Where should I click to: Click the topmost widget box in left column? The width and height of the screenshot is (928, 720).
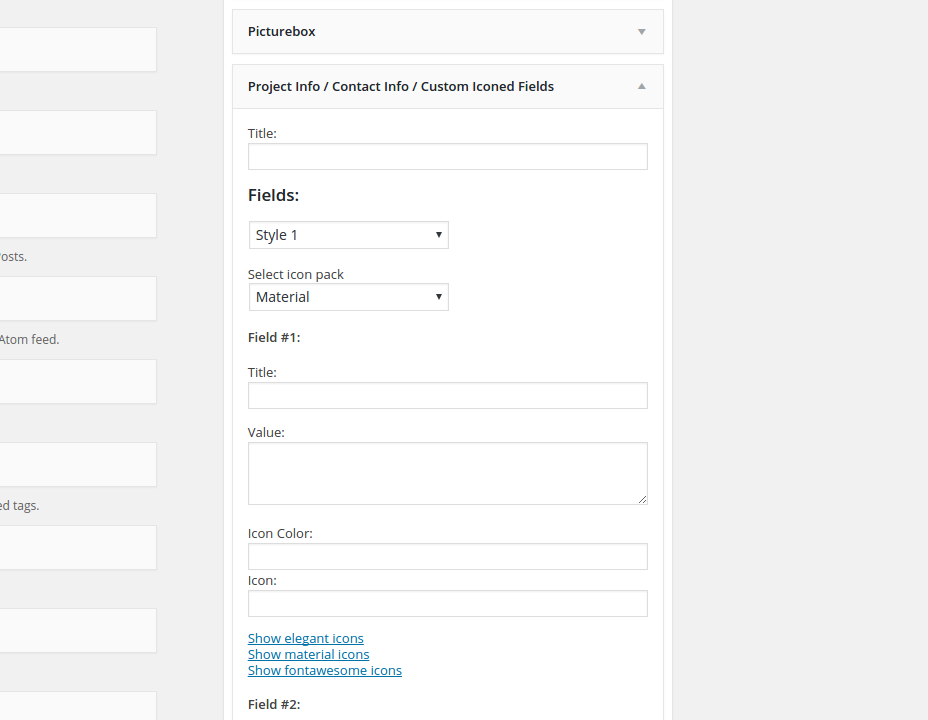point(77,49)
